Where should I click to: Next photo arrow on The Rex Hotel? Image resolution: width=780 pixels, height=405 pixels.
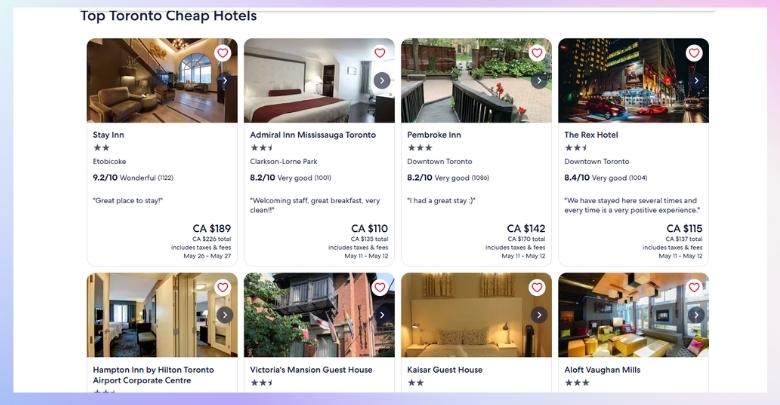696,80
